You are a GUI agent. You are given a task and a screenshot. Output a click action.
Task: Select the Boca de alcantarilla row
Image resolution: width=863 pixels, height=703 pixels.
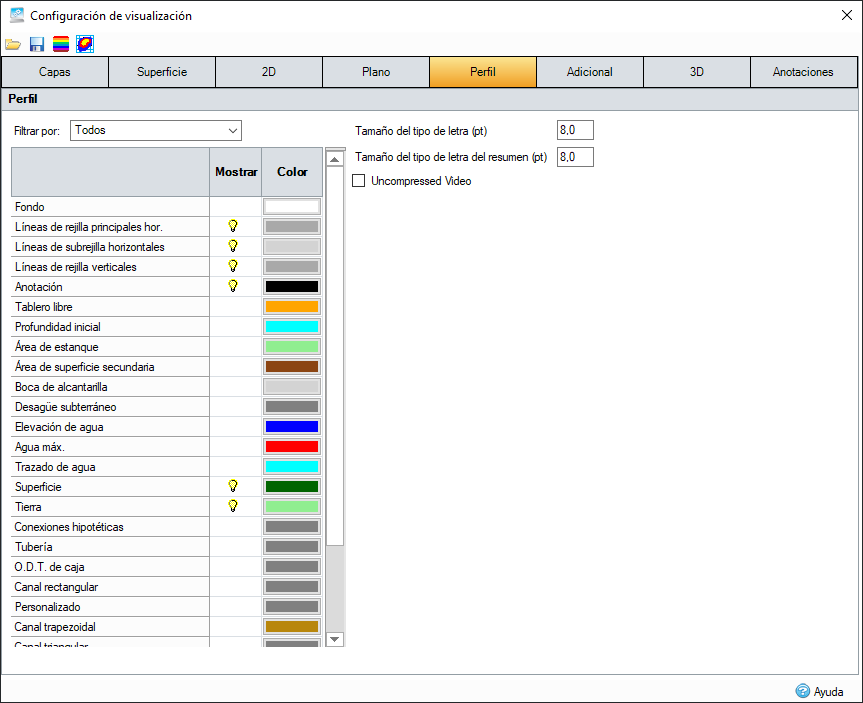110,386
